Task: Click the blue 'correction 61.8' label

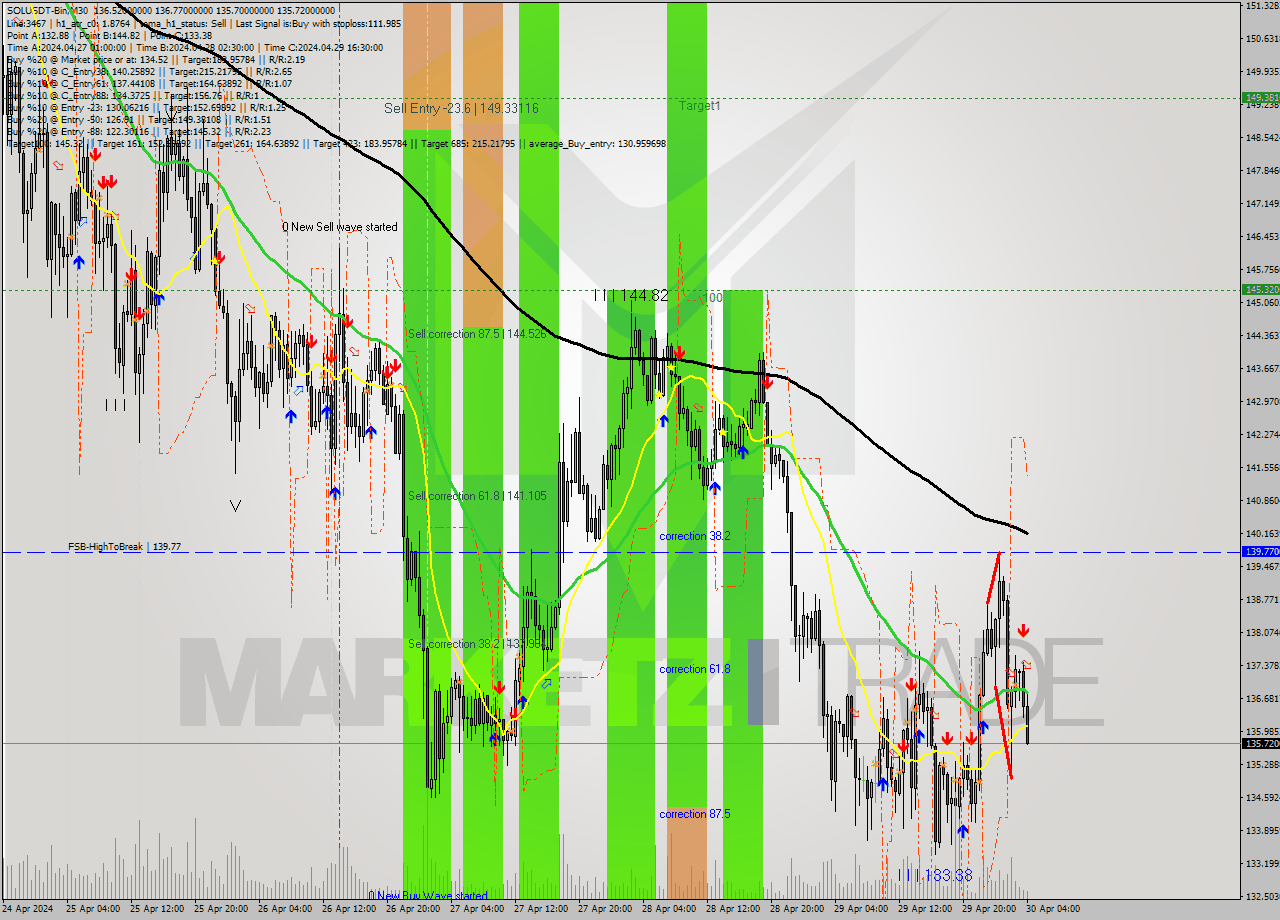Action: coord(695,669)
